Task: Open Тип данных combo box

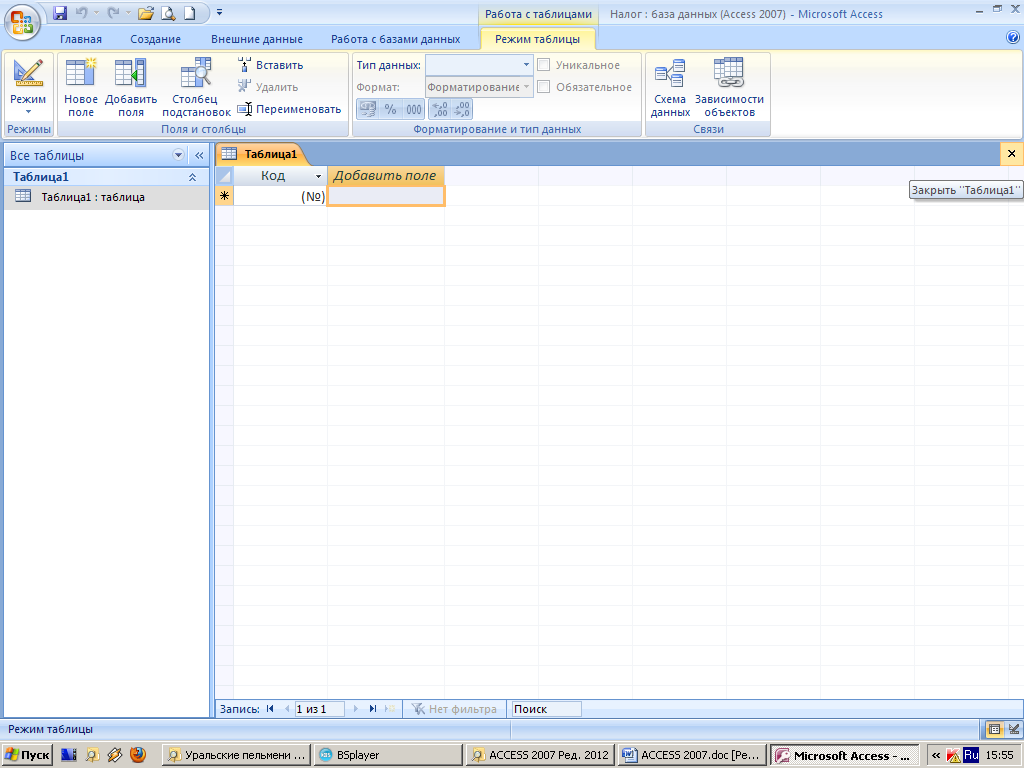Action: tap(479, 65)
